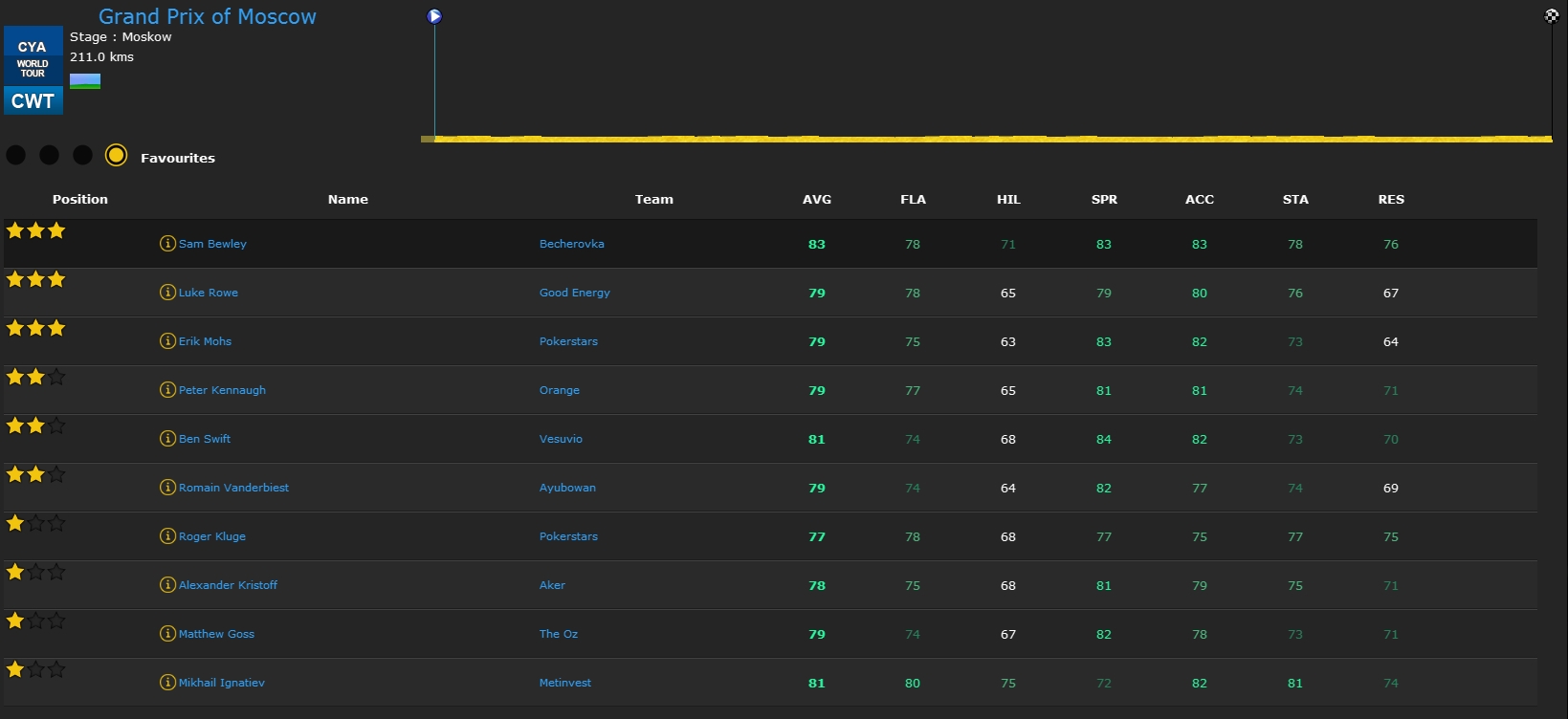Open The Oz team page
This screenshot has width=1568, height=719.
[x=559, y=634]
